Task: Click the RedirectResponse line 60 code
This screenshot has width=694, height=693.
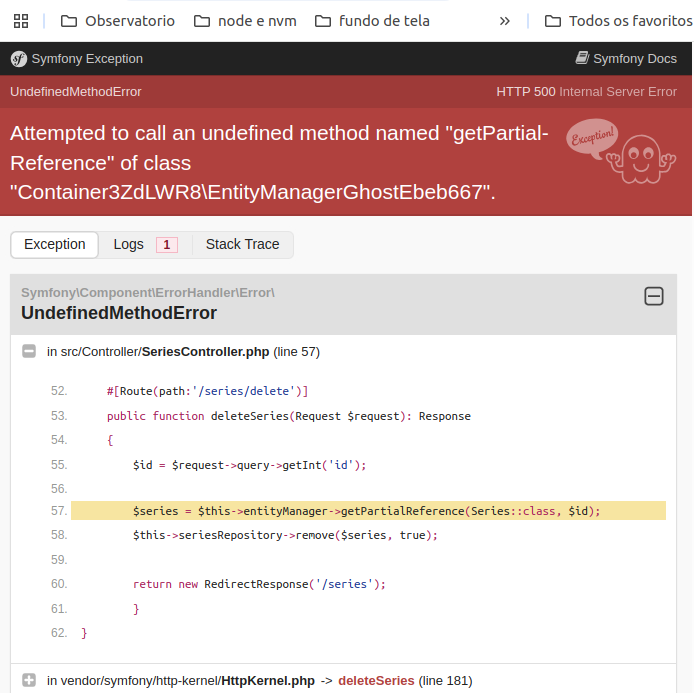Action: click(259, 584)
